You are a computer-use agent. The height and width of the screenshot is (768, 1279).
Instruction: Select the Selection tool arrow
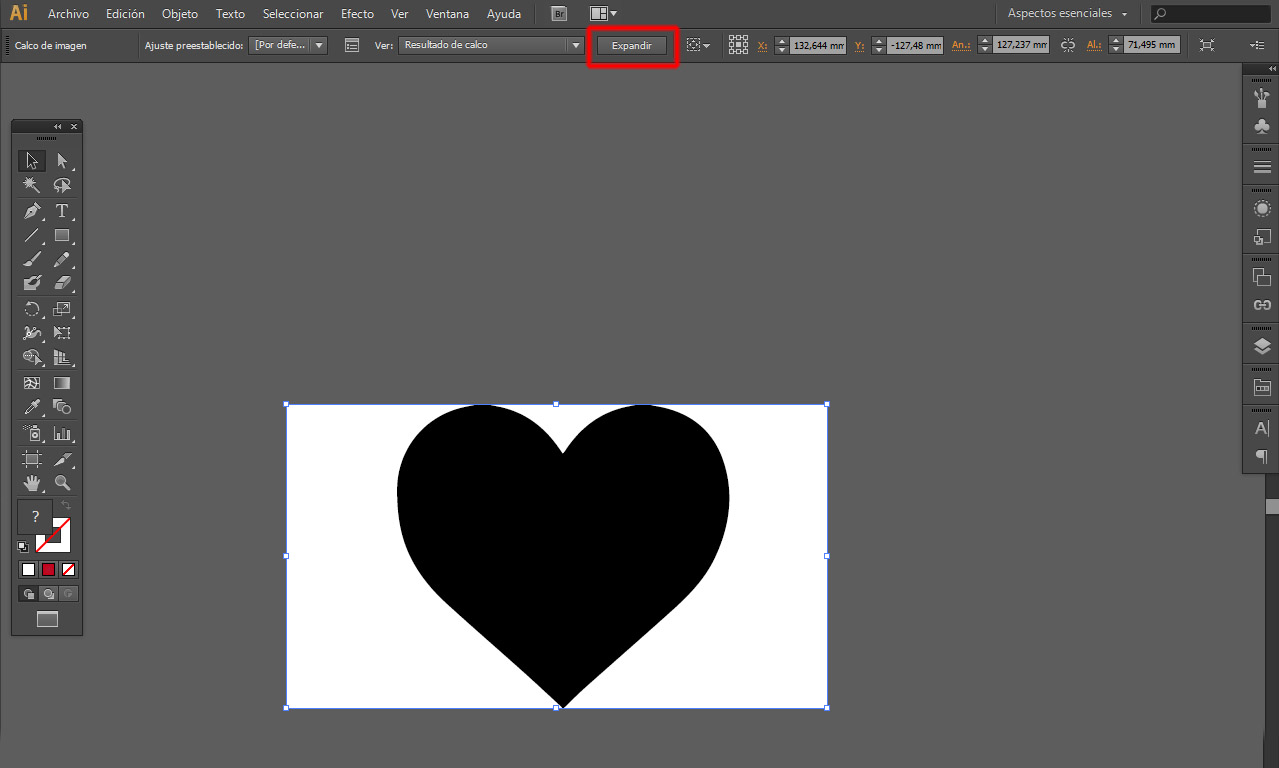click(x=31, y=160)
